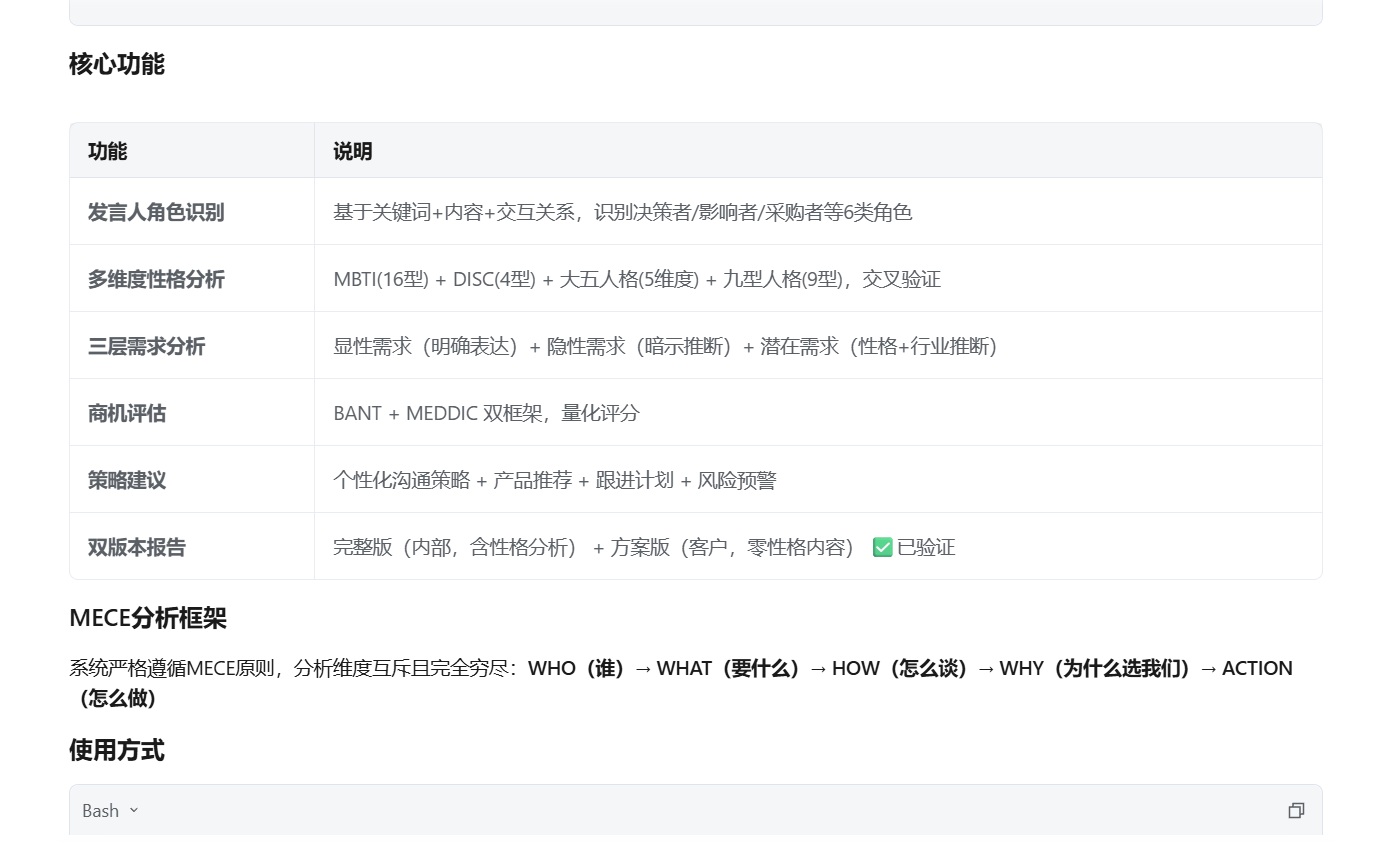The width and height of the screenshot is (1374, 842).
Task: Click the 核心功能 heading
Action: click(117, 64)
